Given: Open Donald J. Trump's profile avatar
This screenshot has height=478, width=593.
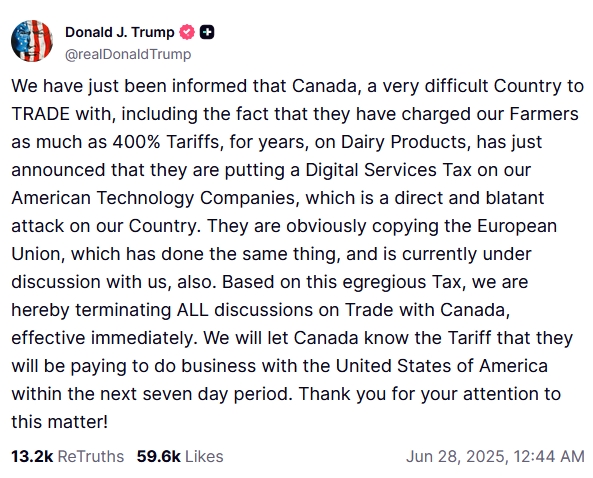Looking at the screenshot, I should (32, 41).
